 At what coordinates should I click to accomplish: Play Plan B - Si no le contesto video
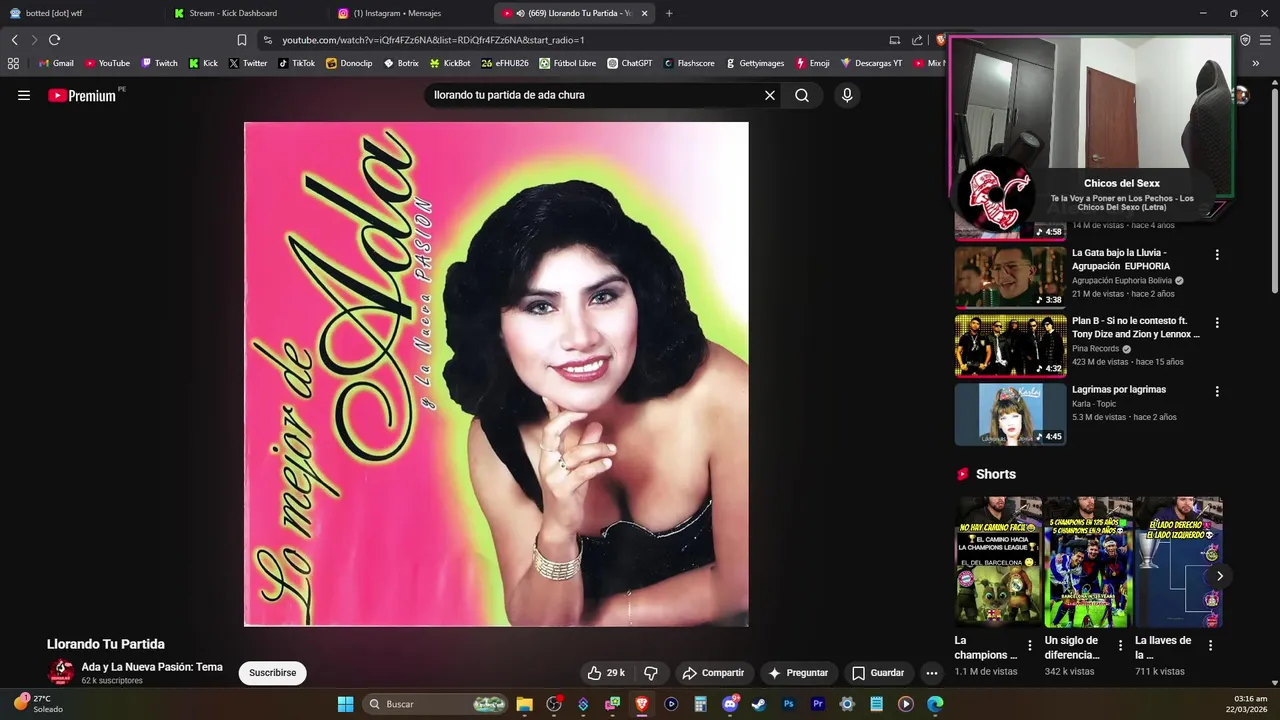(1010, 345)
